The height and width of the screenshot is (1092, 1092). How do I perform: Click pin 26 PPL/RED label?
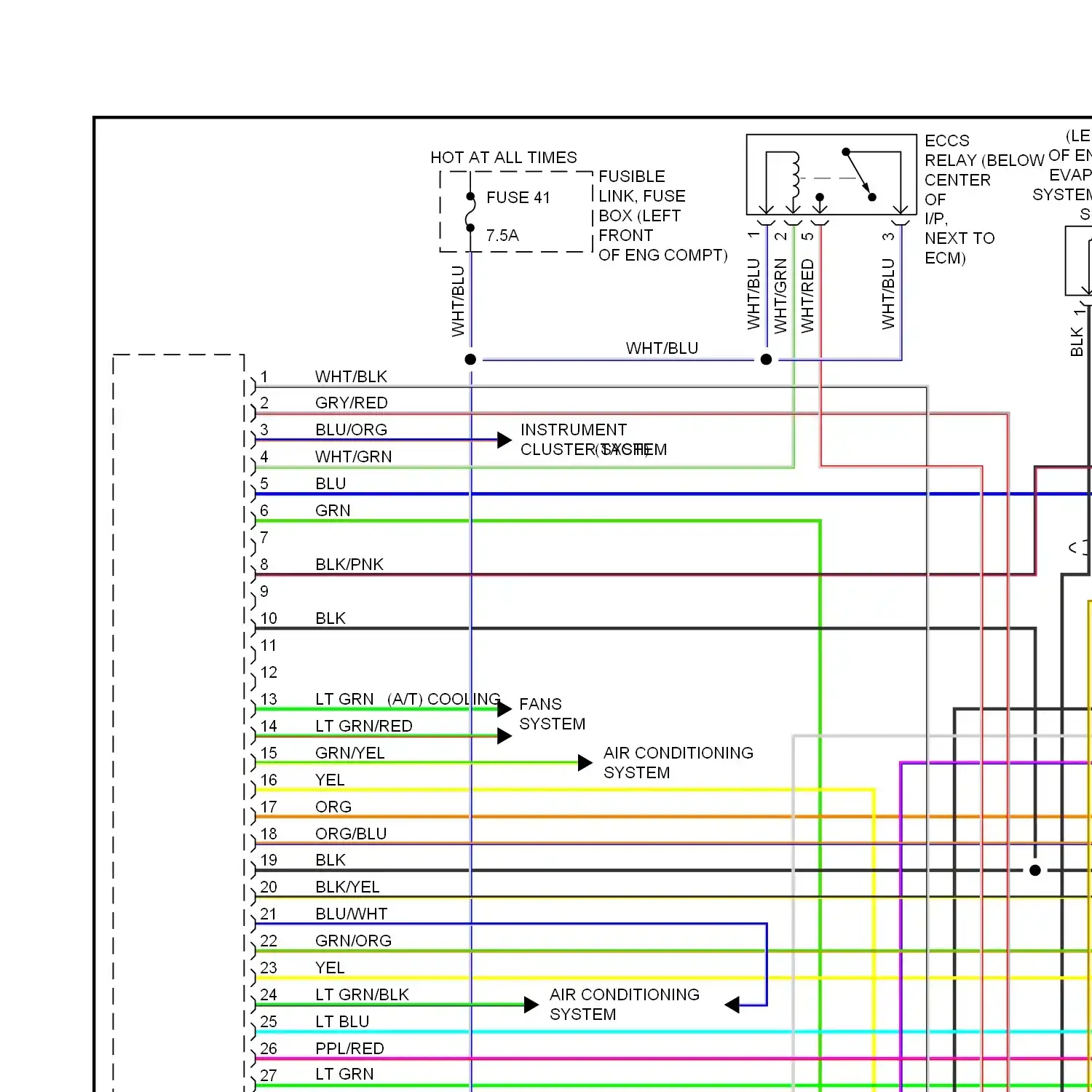coord(349,1048)
